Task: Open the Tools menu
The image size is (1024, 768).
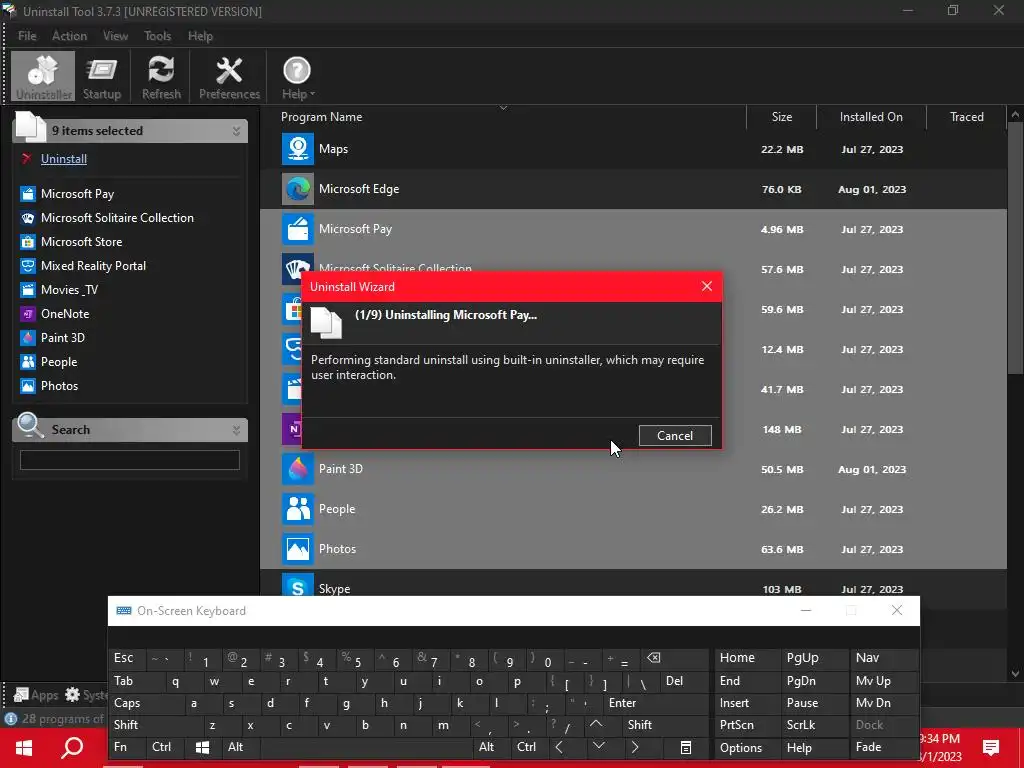Action: tap(157, 36)
